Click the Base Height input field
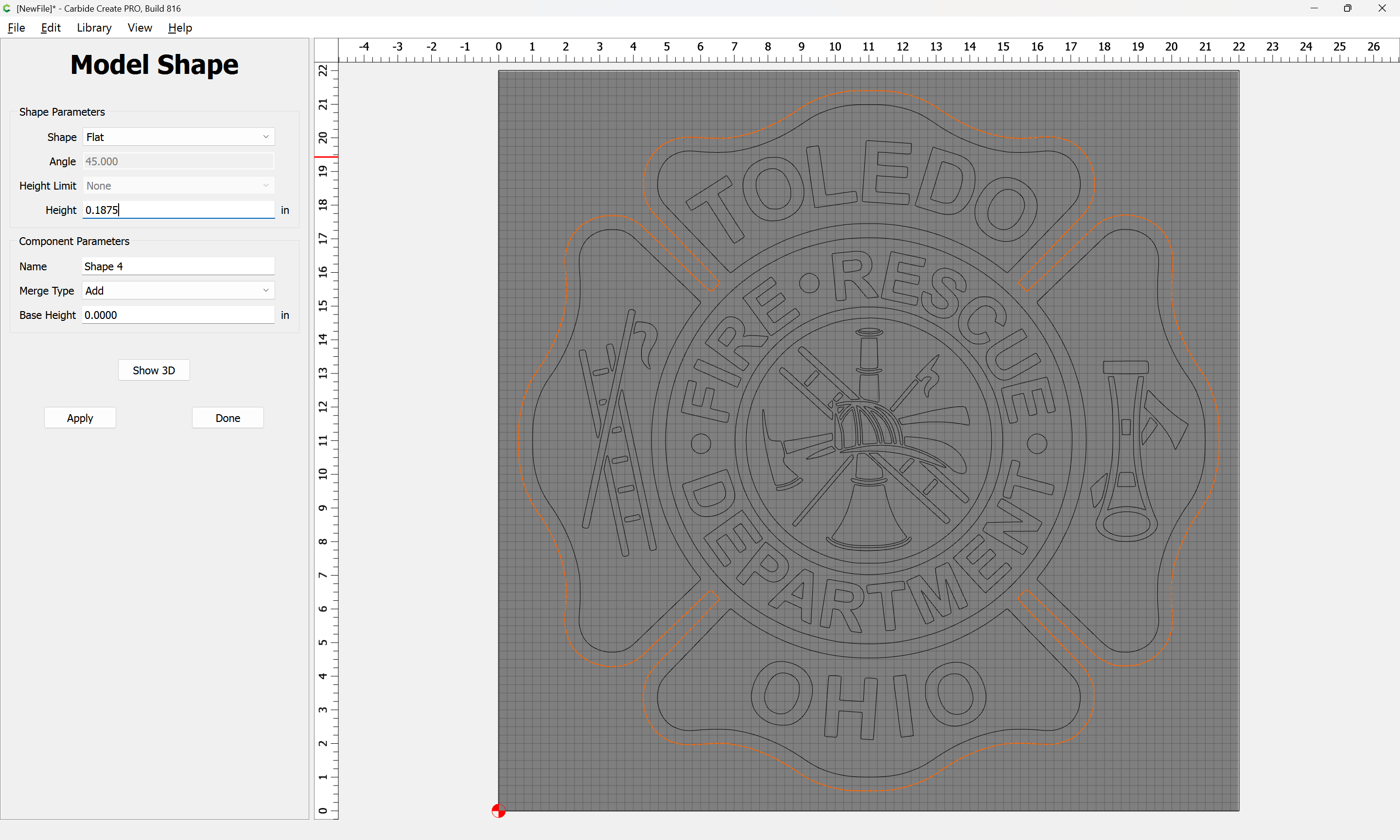This screenshot has width=1400, height=840. click(178, 315)
